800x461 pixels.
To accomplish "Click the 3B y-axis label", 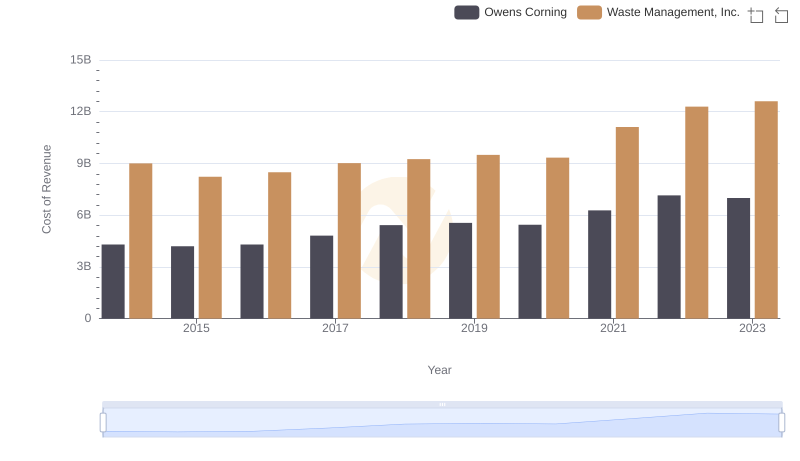I will (84, 266).
